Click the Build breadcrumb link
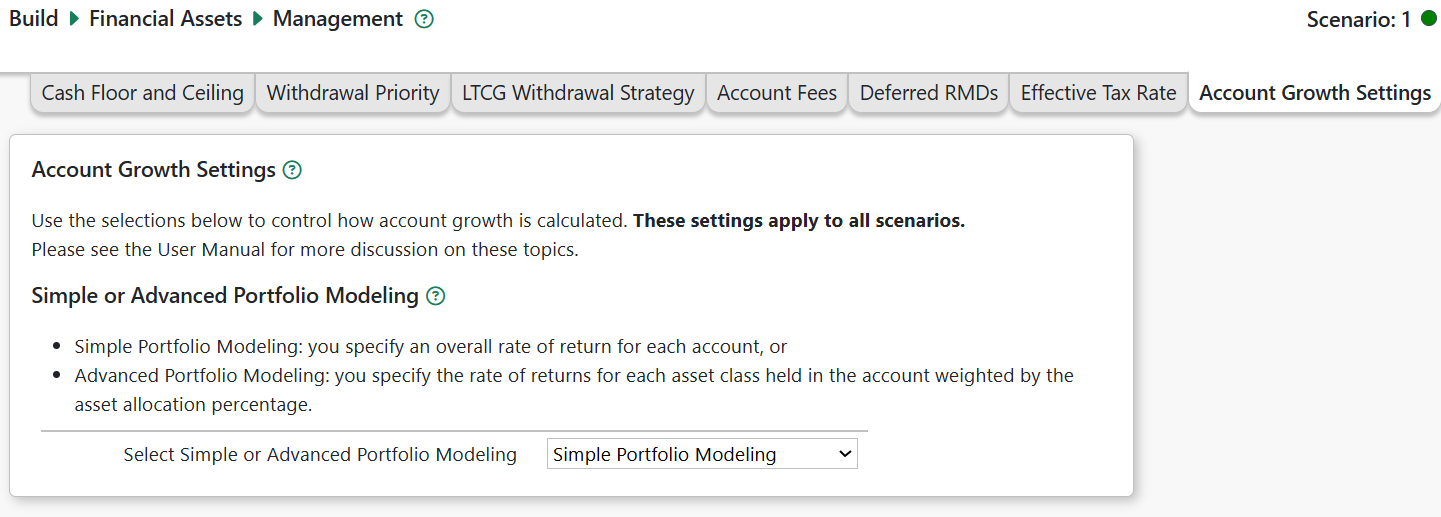1441x517 pixels. click(34, 19)
